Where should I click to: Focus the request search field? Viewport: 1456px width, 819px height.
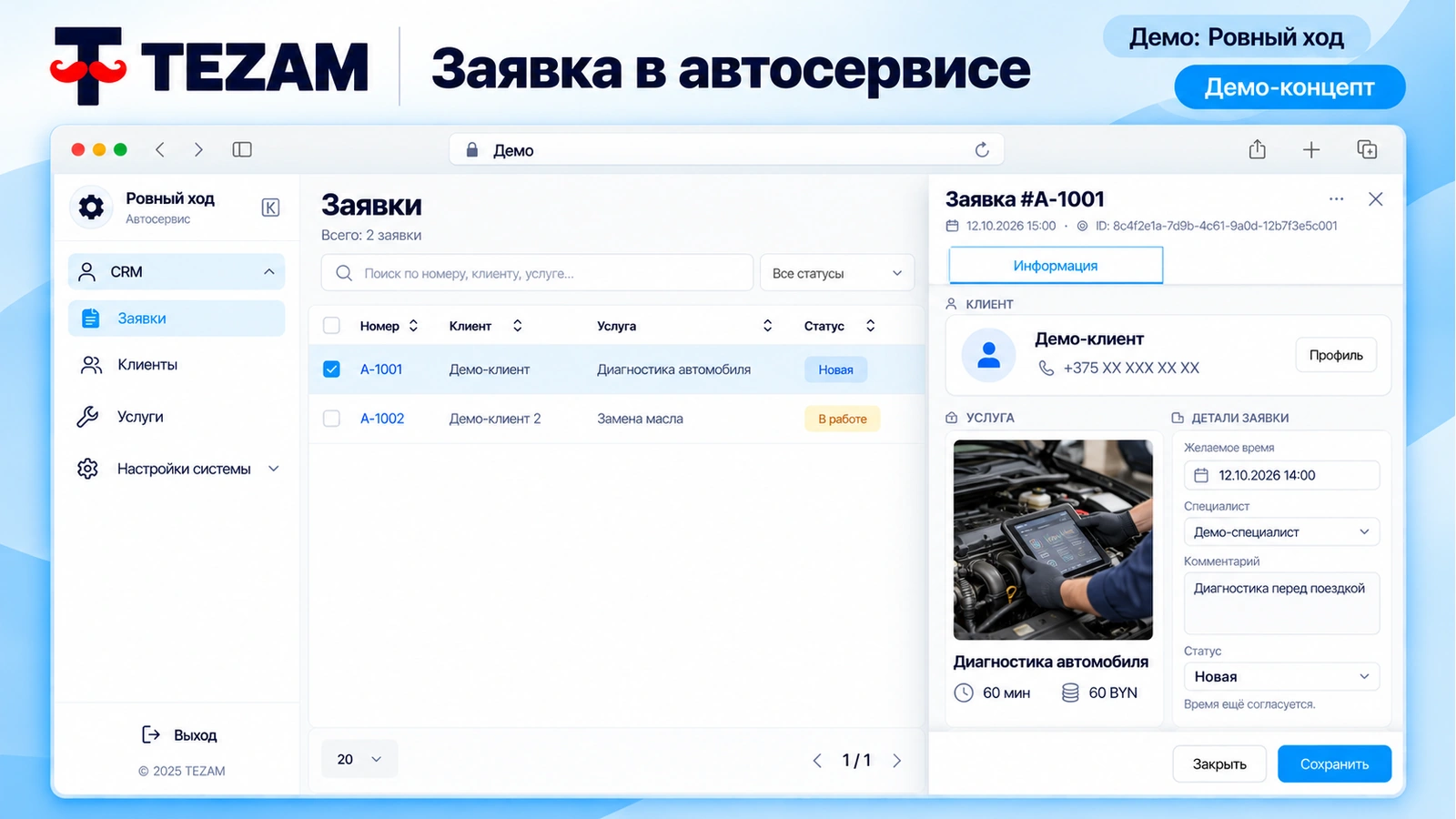coord(537,273)
